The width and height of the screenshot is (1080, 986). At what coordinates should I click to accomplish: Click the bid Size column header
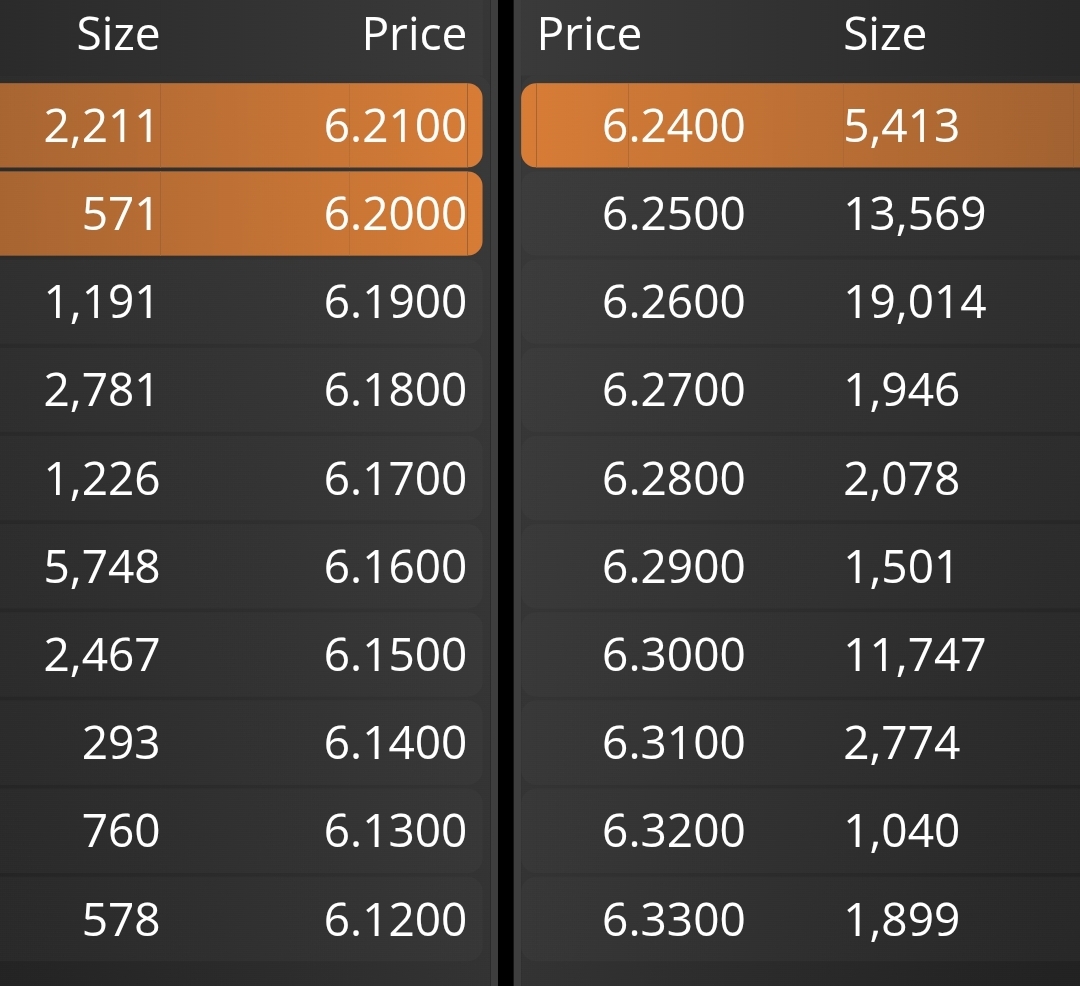click(x=118, y=34)
